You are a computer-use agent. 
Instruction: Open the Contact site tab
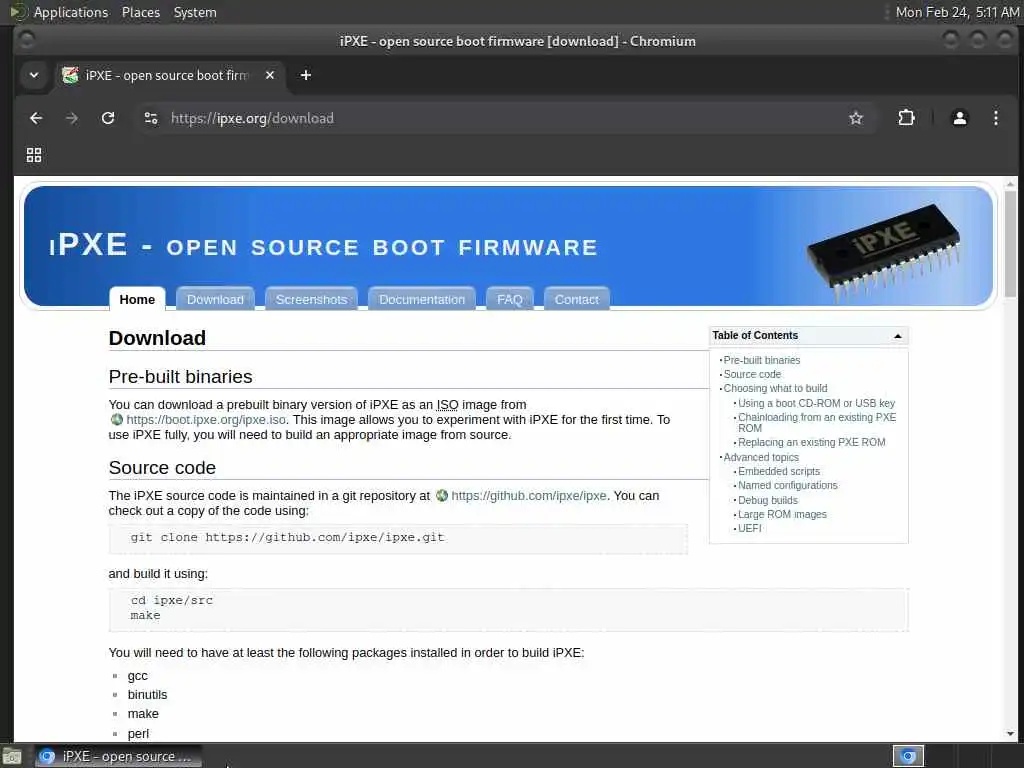(577, 299)
